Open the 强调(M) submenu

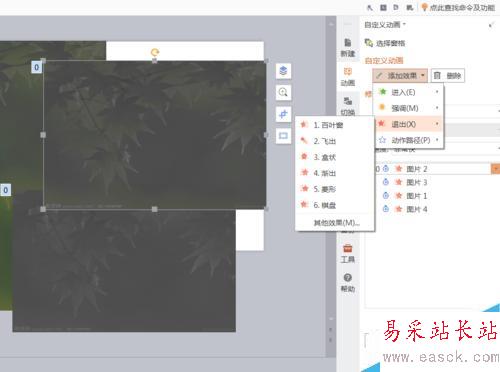409,108
